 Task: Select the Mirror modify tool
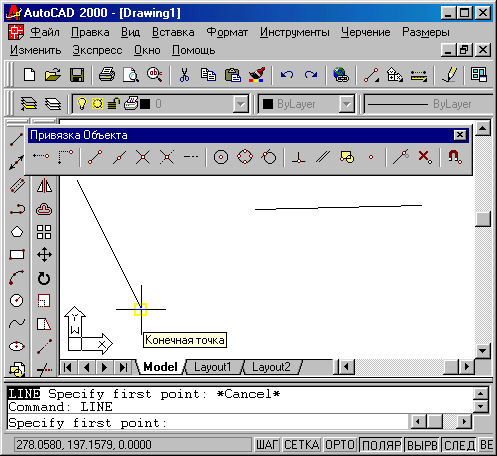click(x=44, y=186)
